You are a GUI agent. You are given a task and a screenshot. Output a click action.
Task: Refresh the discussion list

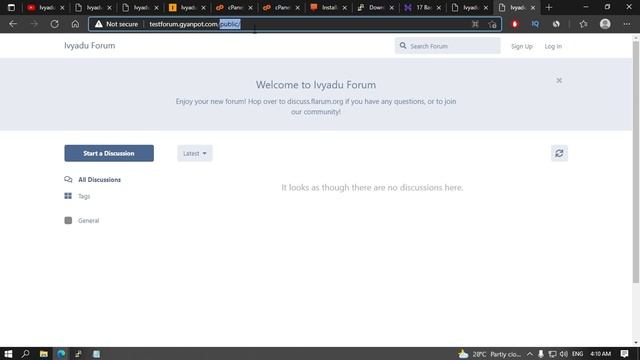(x=559, y=153)
